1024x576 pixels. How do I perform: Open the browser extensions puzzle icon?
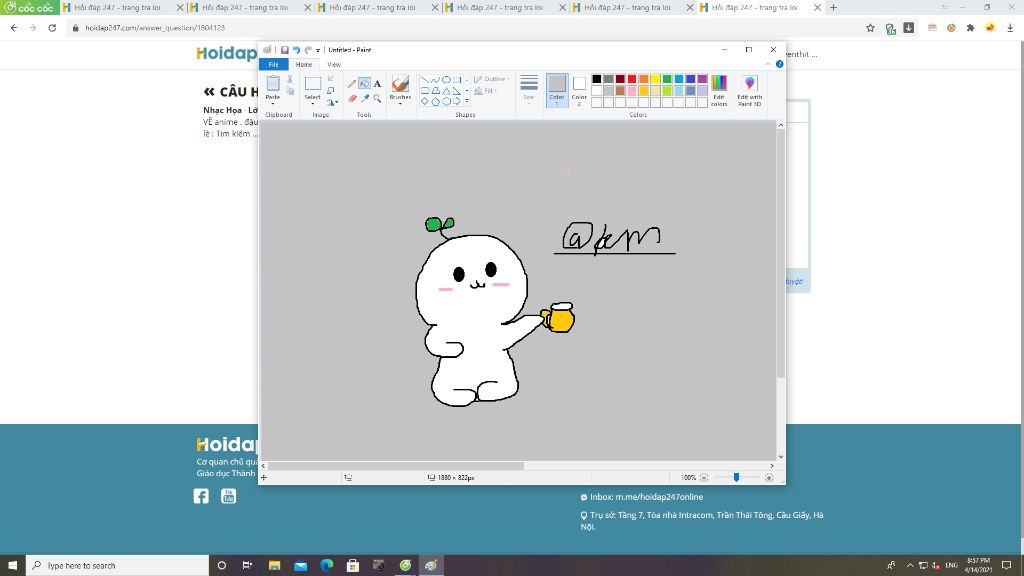[970, 27]
